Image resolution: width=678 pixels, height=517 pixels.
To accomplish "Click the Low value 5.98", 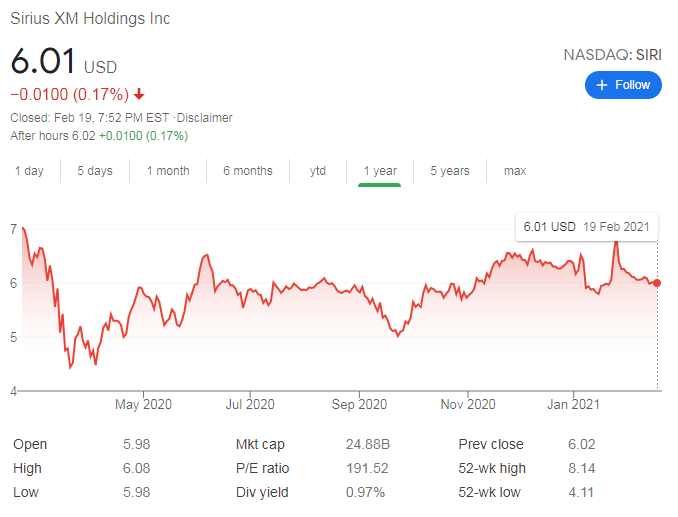I will click(136, 492).
